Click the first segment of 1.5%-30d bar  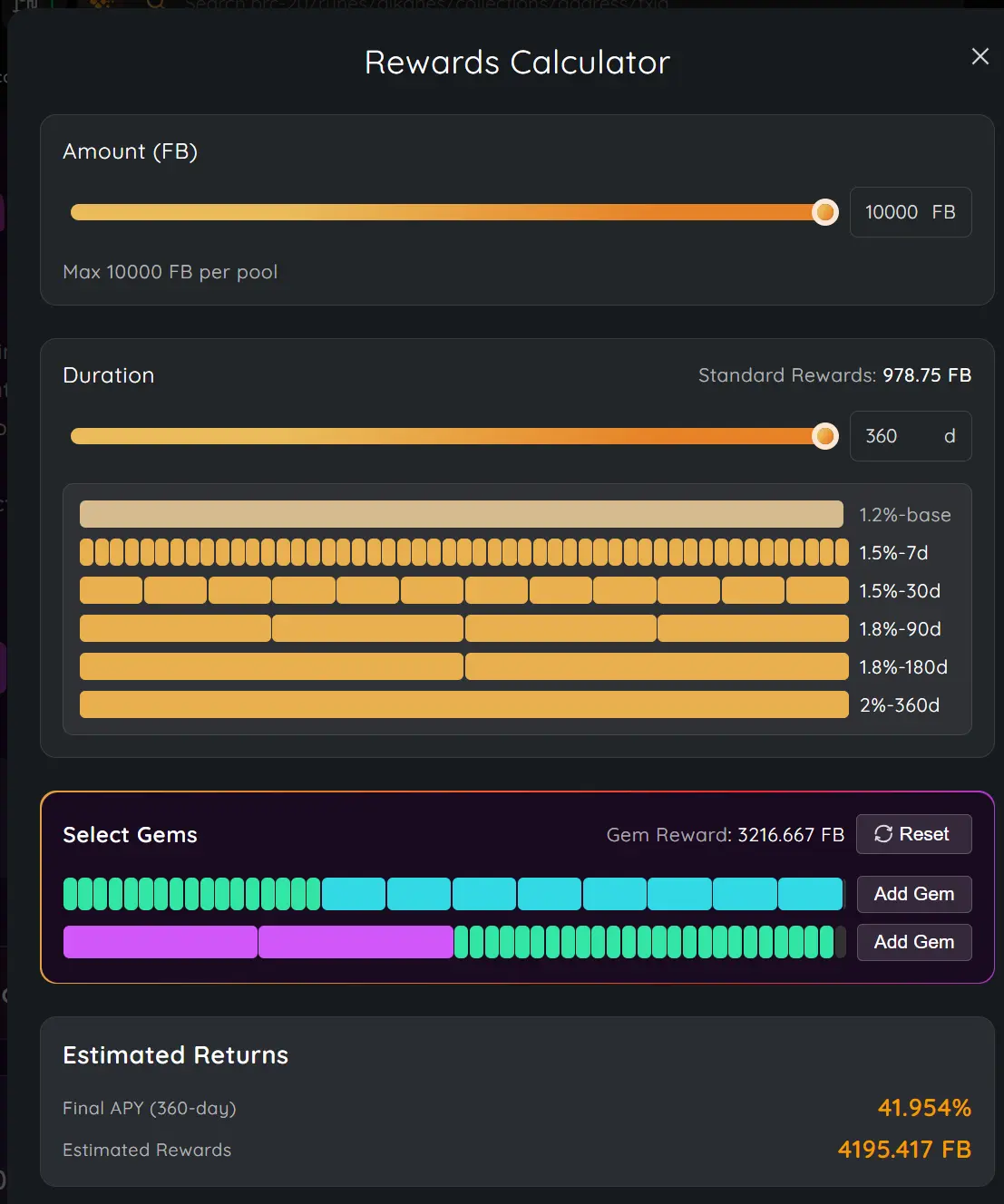(111, 590)
